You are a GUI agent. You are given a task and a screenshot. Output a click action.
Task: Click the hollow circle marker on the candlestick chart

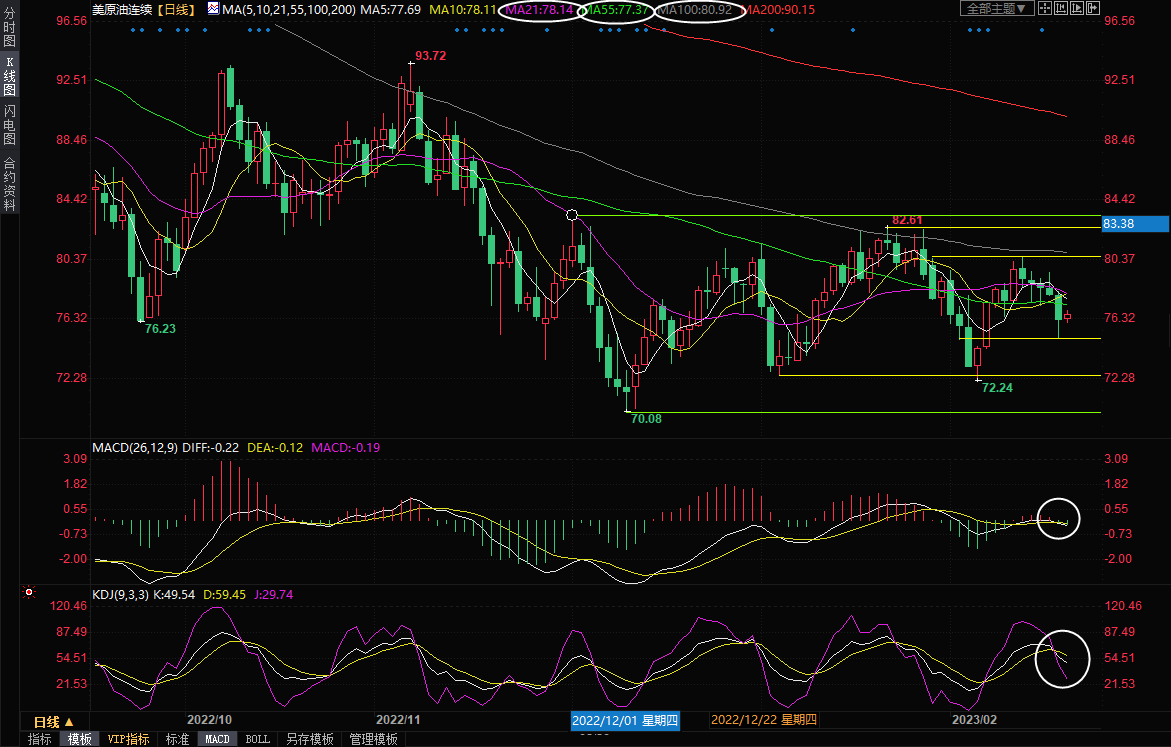572,215
